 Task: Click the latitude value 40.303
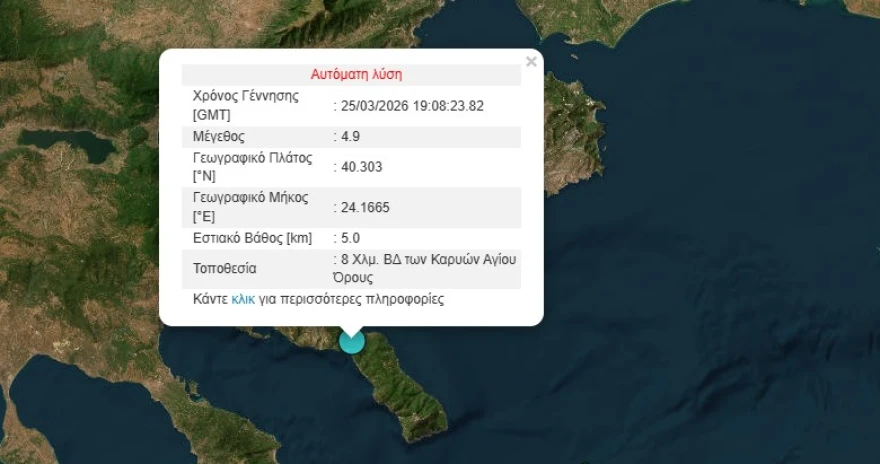click(360, 167)
